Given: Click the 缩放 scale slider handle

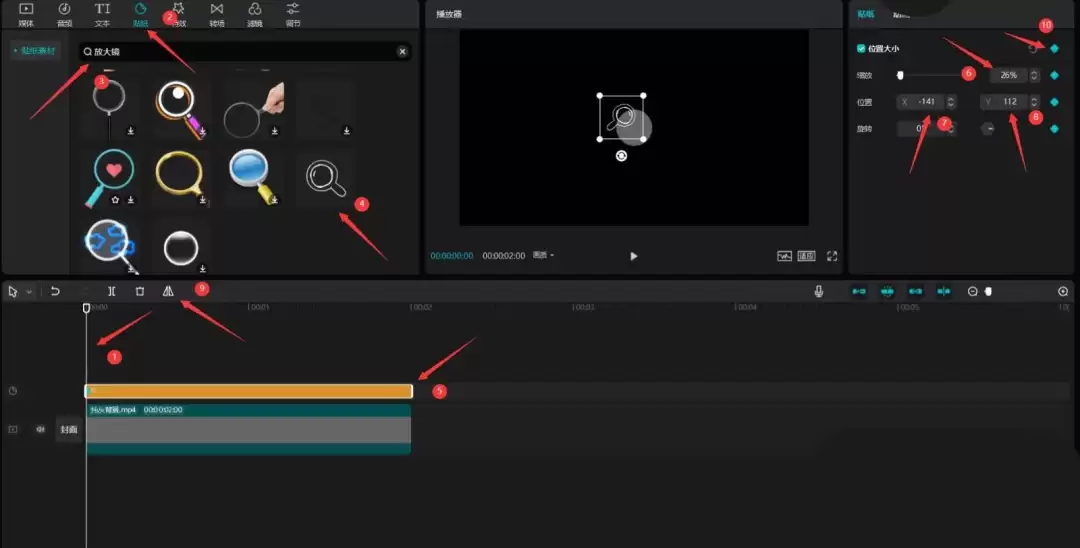Looking at the screenshot, I should pos(901,75).
